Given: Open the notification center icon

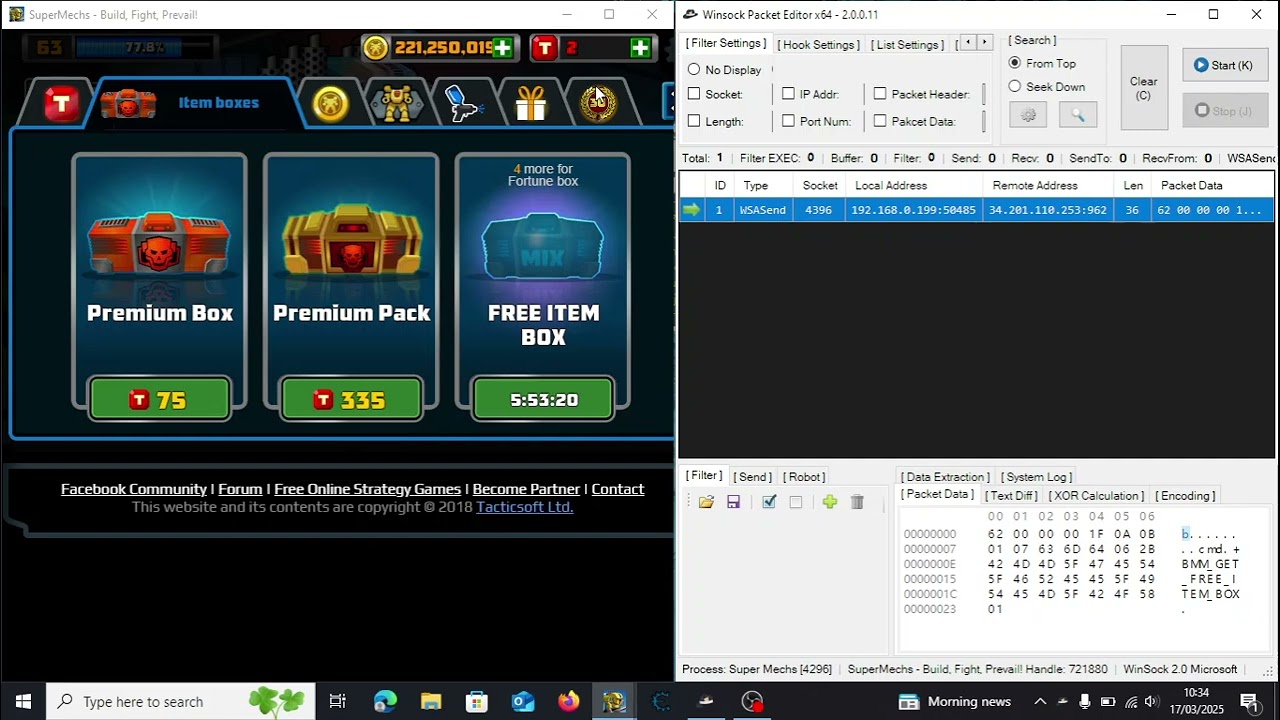Looking at the screenshot, I should click(x=1249, y=701).
